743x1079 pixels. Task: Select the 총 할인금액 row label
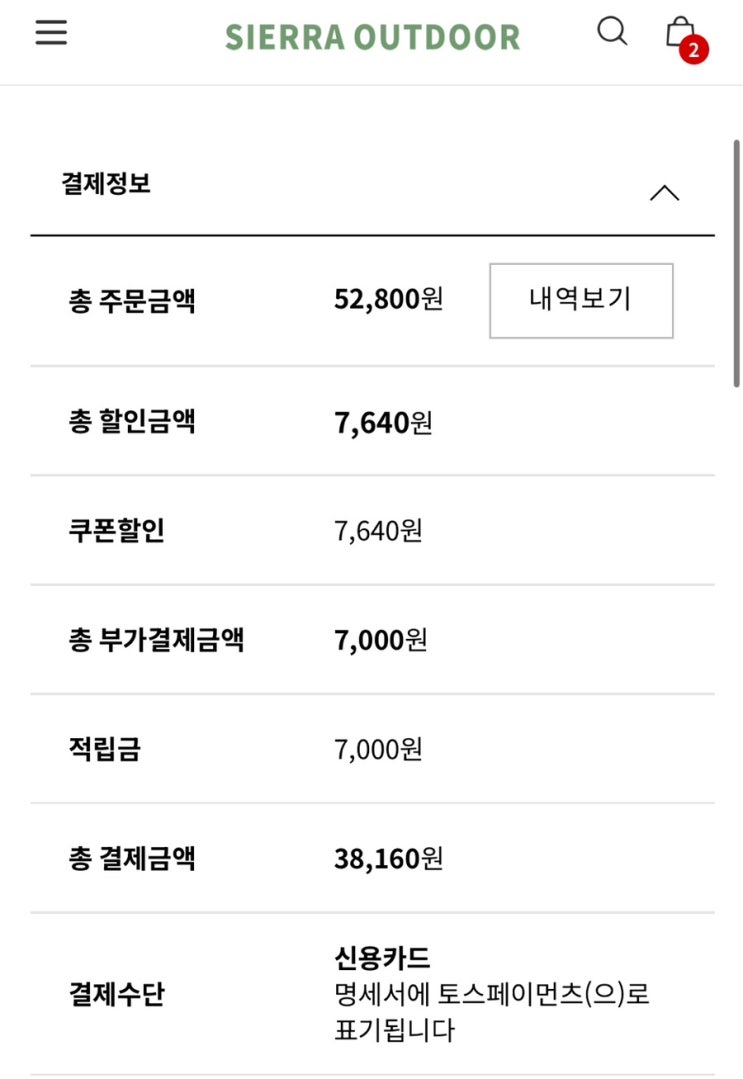coord(131,421)
